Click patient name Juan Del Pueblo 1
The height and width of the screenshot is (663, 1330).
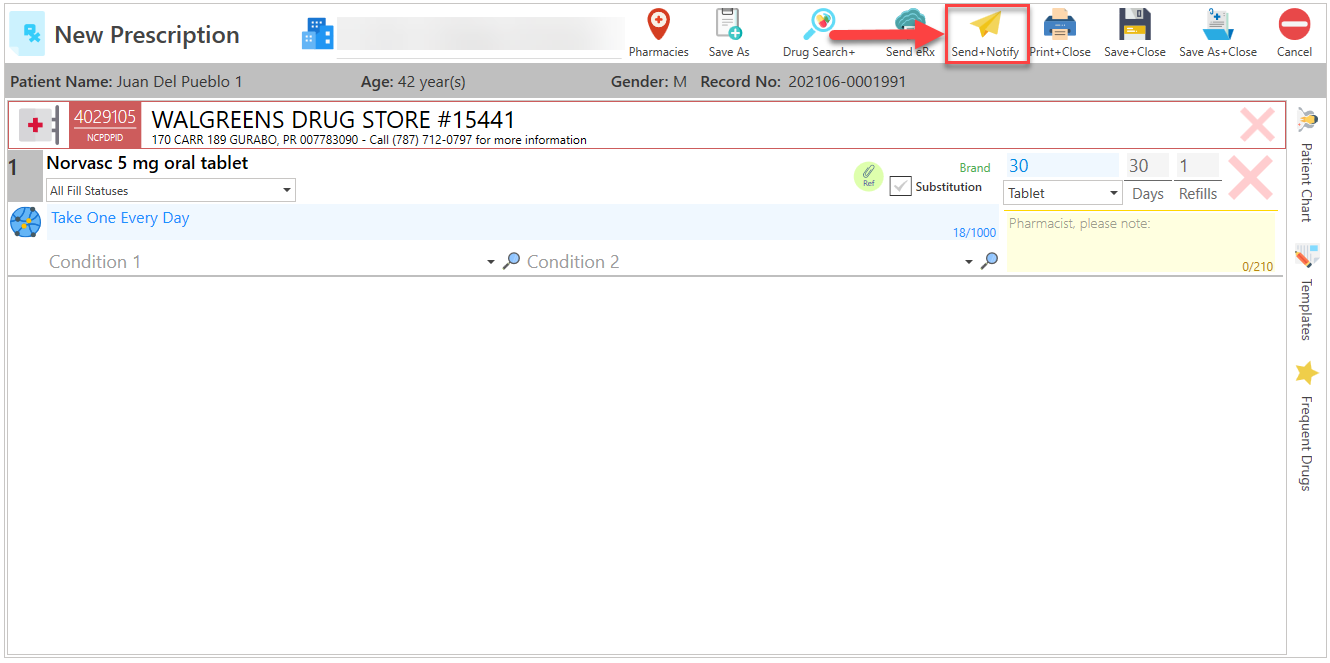click(x=180, y=82)
